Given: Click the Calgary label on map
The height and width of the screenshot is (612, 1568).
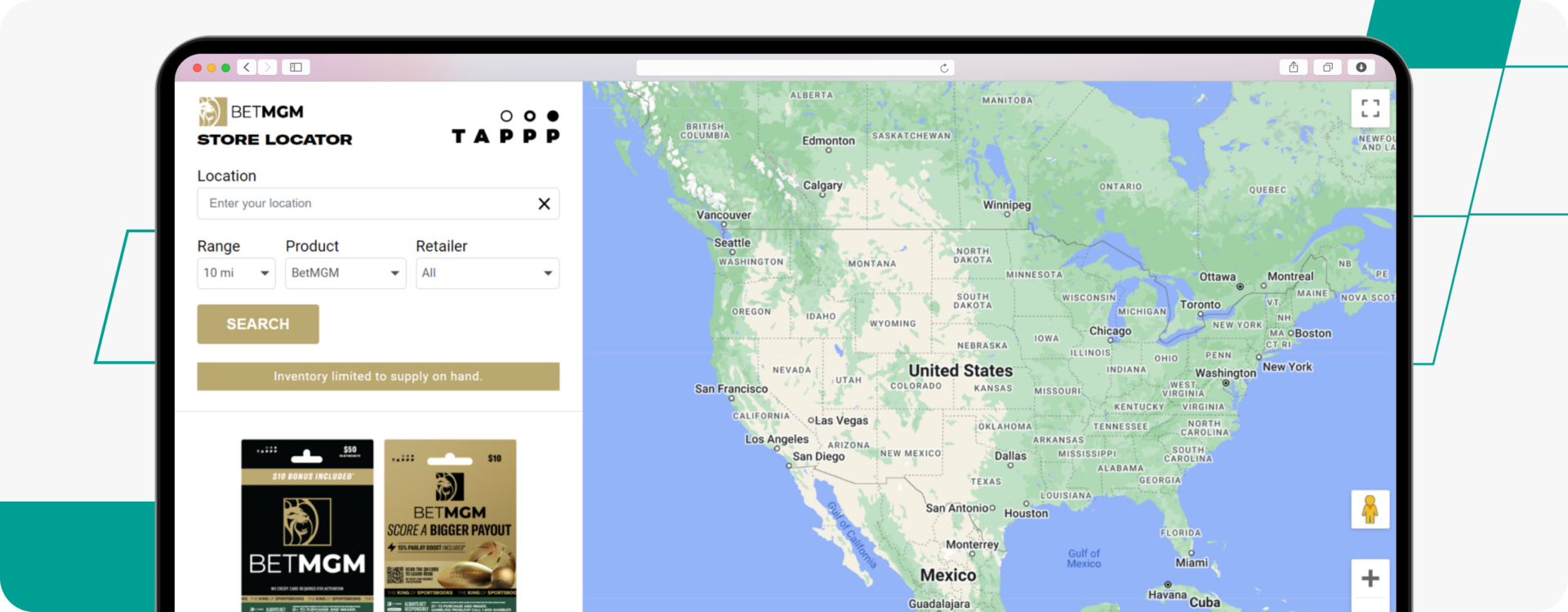Looking at the screenshot, I should pyautogui.click(x=822, y=185).
